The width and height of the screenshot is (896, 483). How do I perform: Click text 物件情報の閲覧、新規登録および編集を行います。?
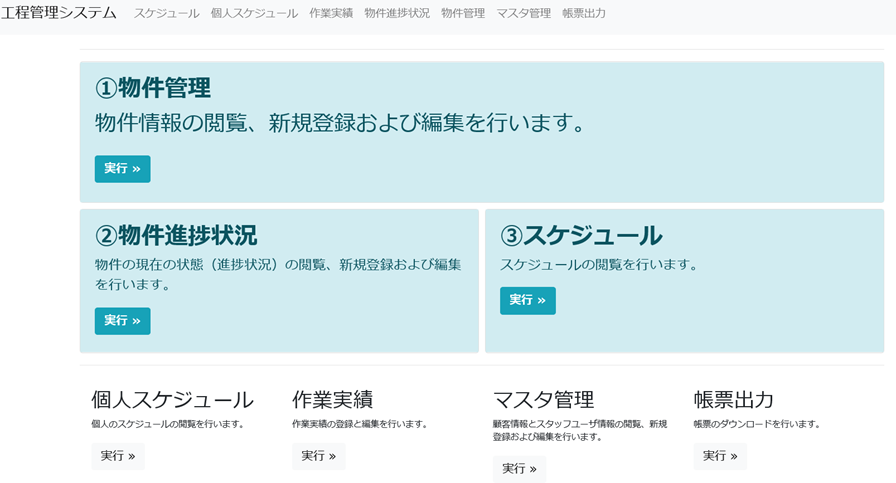[341, 122]
